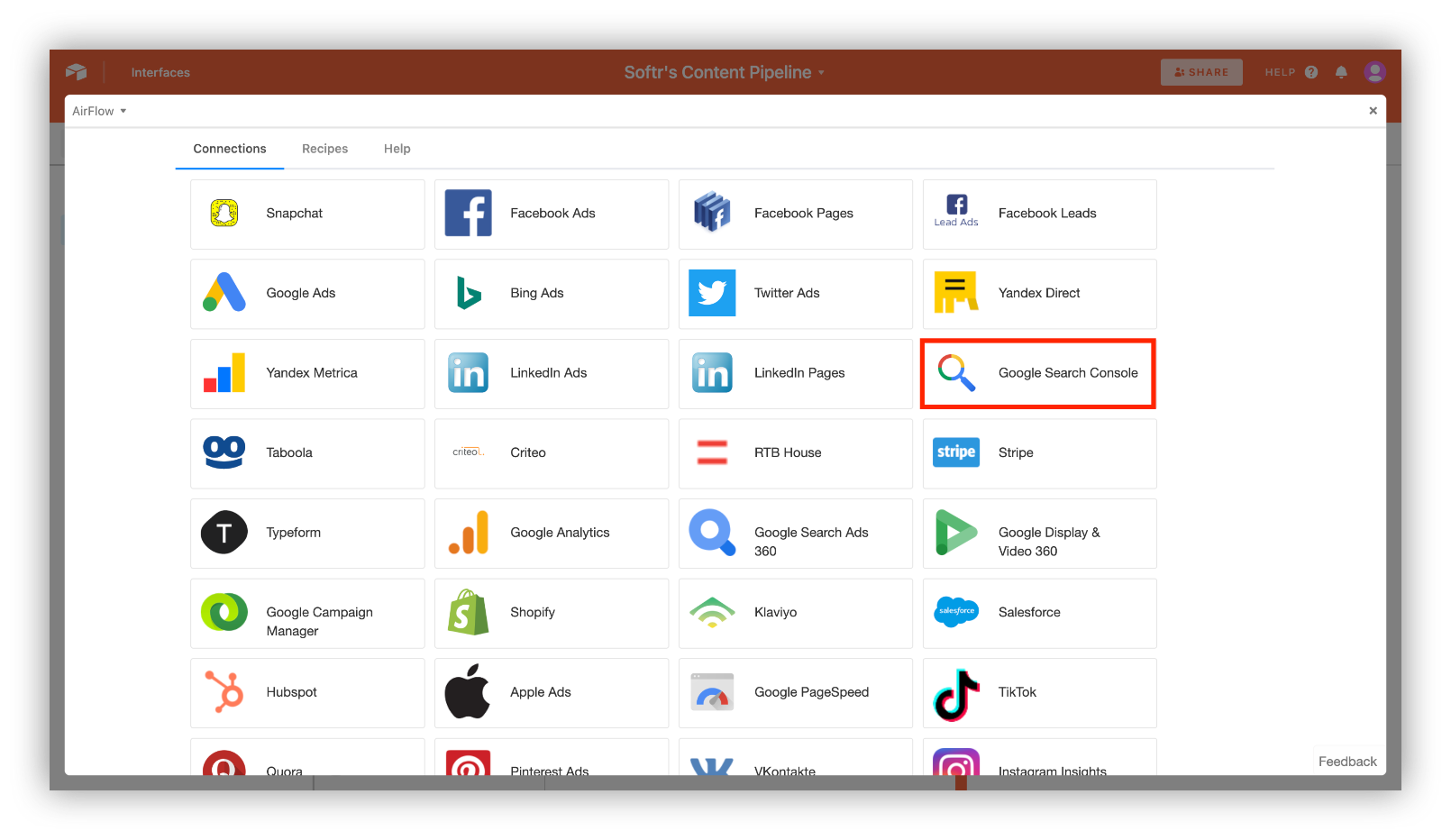Click the Google Campaign Manager icon
1451x840 pixels.
pyautogui.click(x=224, y=612)
